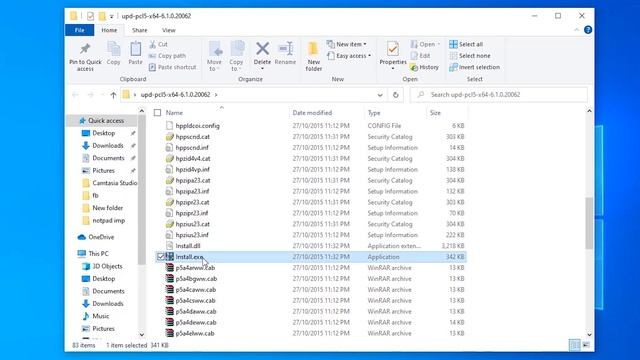Sort files by Type column
640x360 pixels.
point(374,113)
